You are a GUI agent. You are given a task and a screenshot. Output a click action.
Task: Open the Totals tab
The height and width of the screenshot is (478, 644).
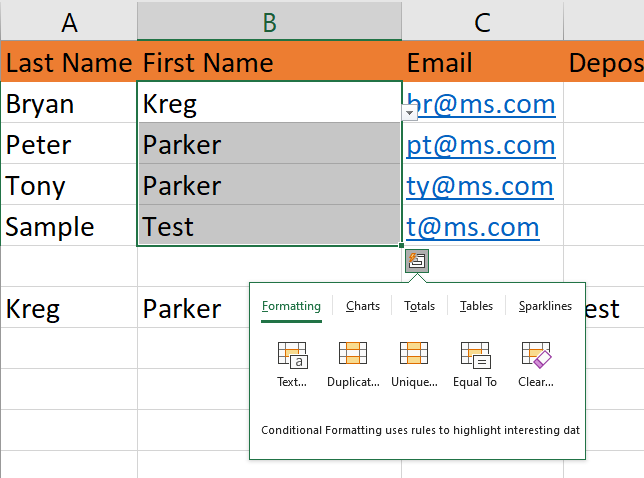click(419, 306)
